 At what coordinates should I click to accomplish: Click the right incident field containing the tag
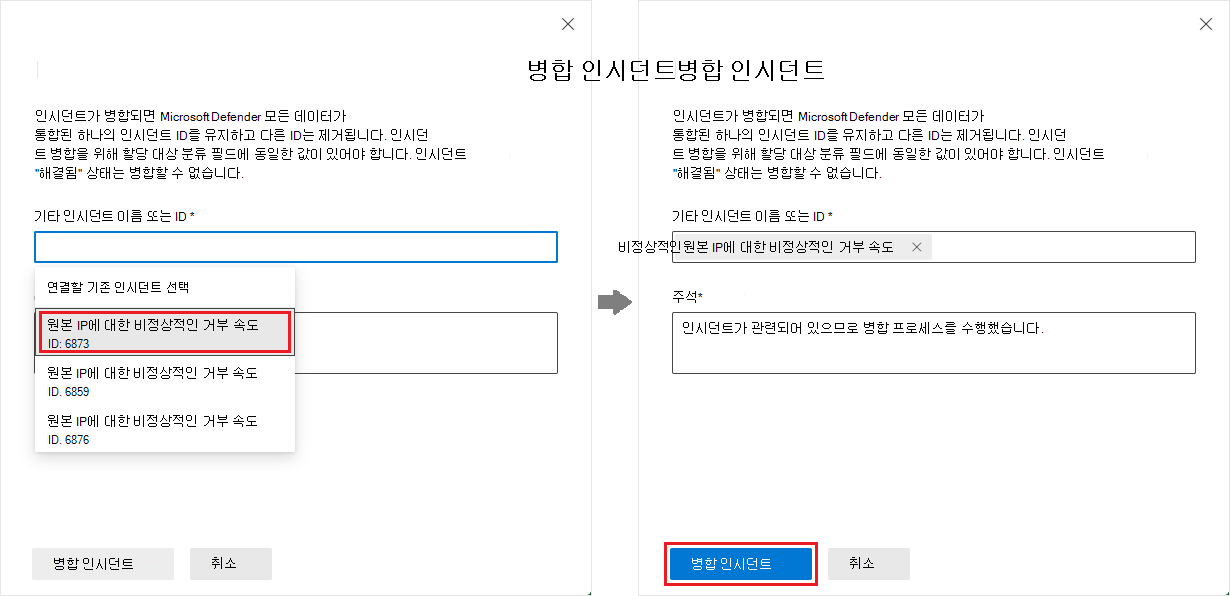point(1060,247)
